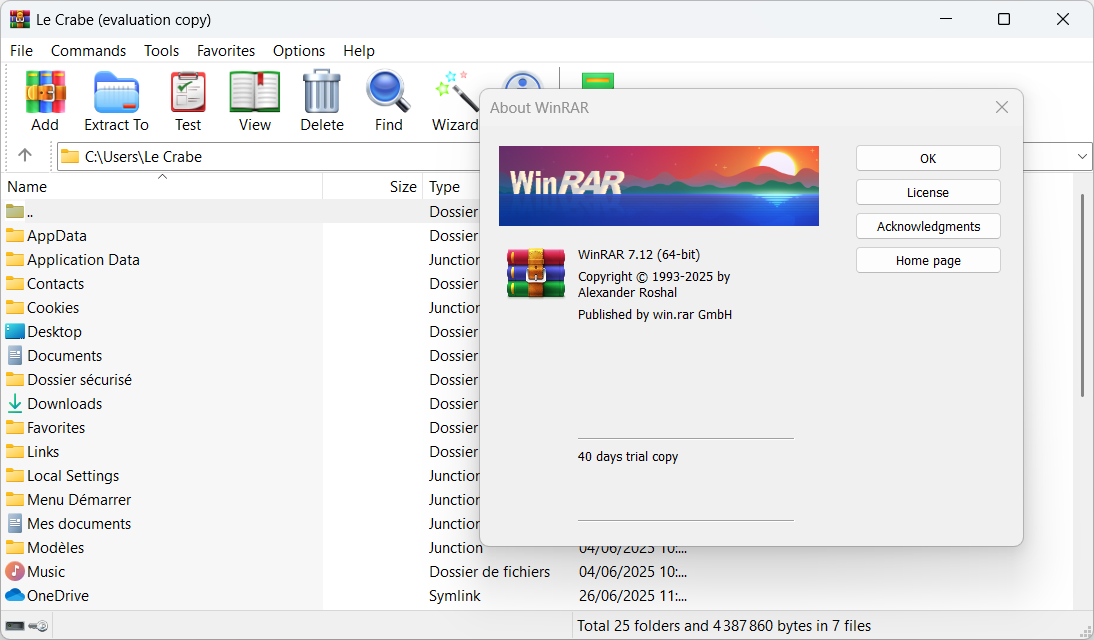Viewport: 1094px width, 640px height.
Task: Click the Local Settings folder icon
Action: pos(15,475)
